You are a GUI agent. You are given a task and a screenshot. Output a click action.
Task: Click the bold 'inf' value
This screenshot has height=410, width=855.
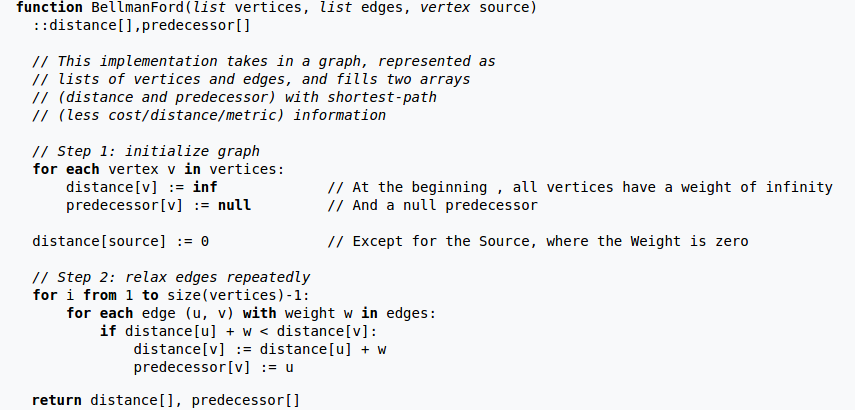[x=205, y=188]
